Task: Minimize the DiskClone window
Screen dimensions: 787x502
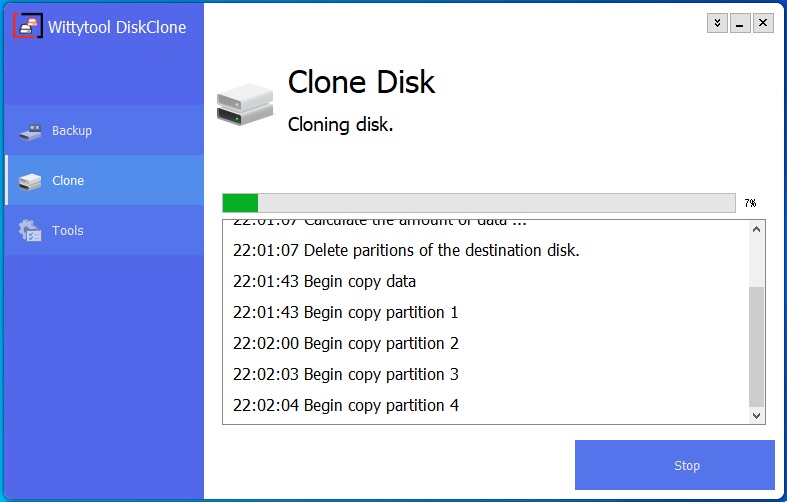Action: tap(740, 23)
